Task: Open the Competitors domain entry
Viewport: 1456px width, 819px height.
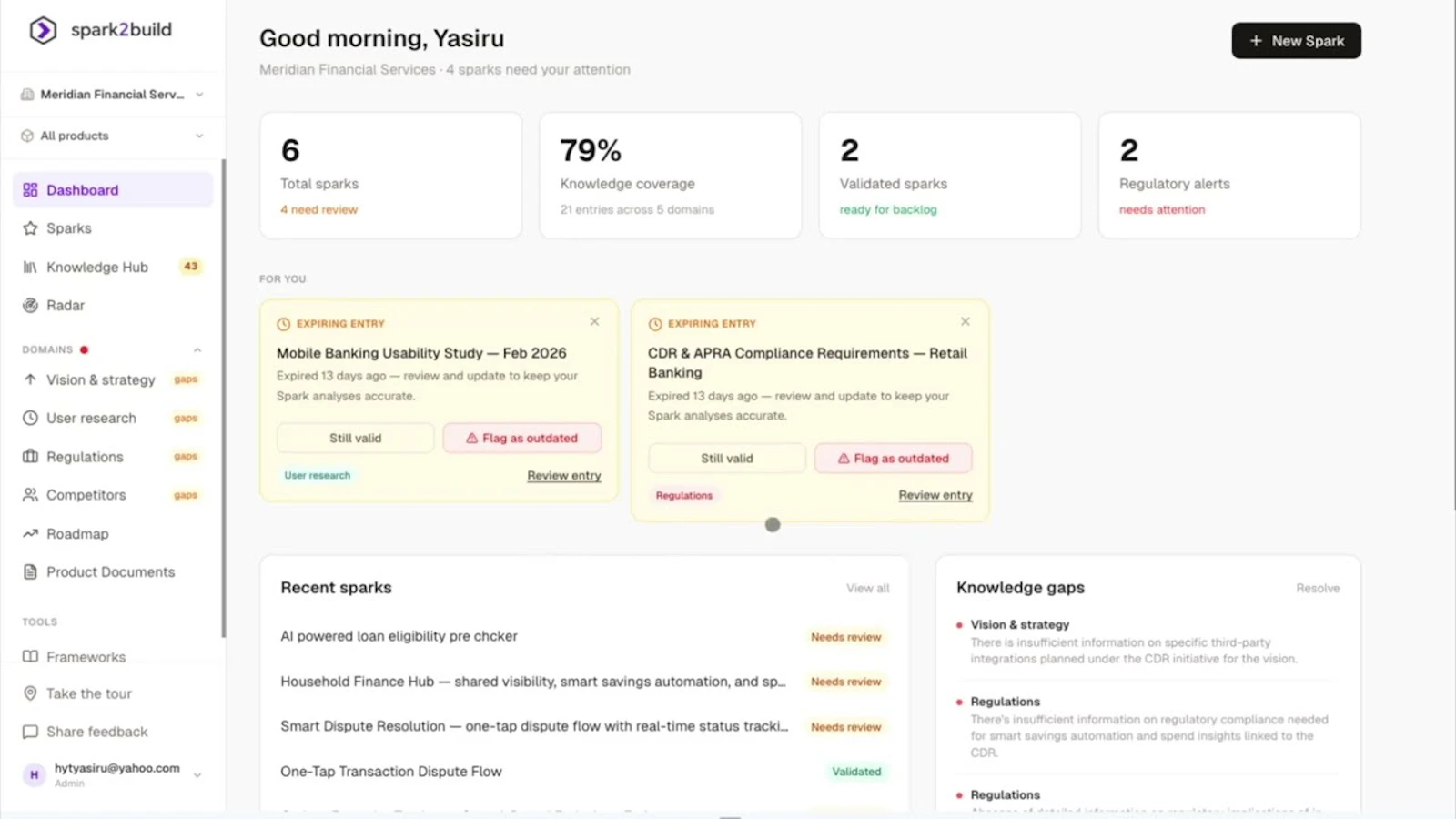Action: (x=86, y=495)
